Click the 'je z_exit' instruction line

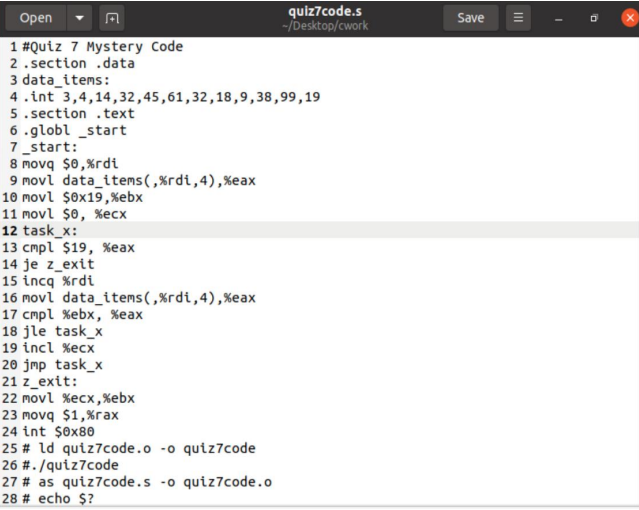coord(58,264)
